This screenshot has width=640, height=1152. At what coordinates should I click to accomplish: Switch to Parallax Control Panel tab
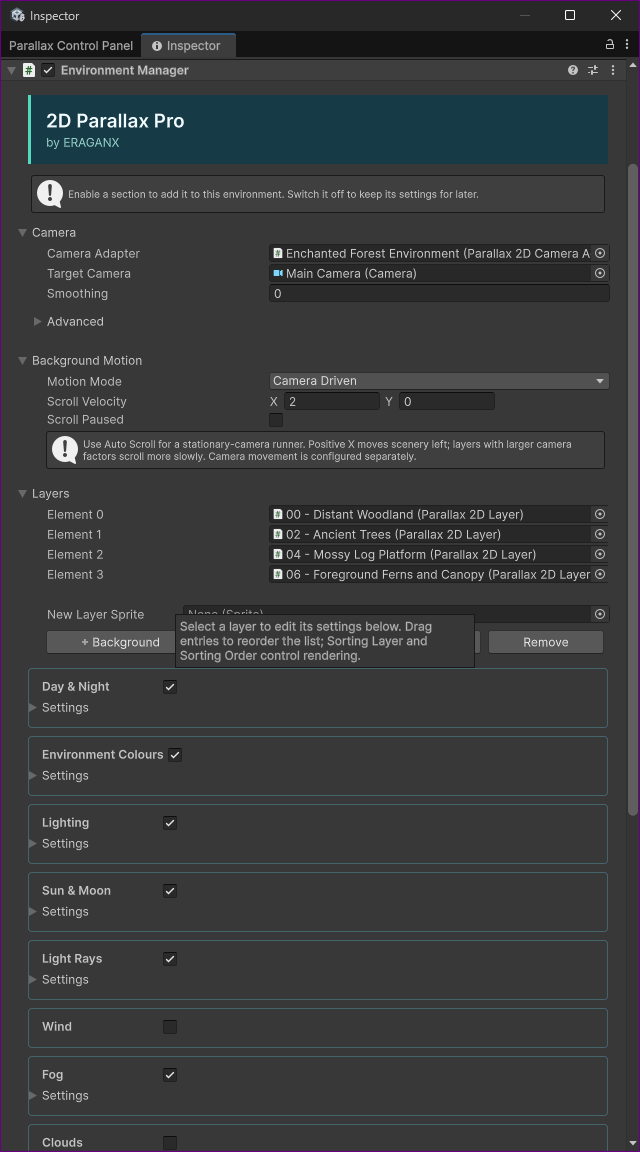pos(71,46)
